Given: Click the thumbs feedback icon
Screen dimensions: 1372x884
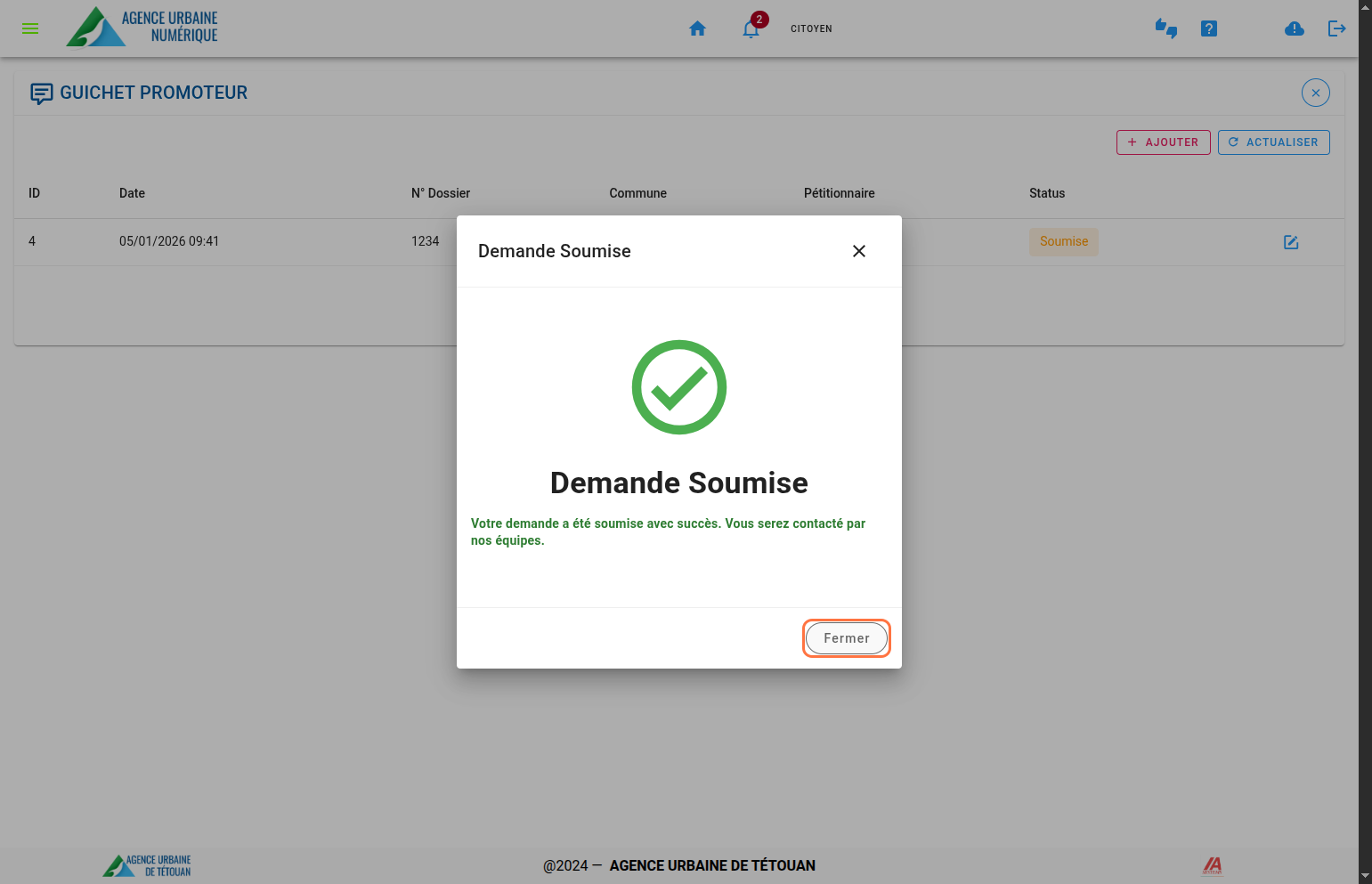Looking at the screenshot, I should (x=1165, y=28).
